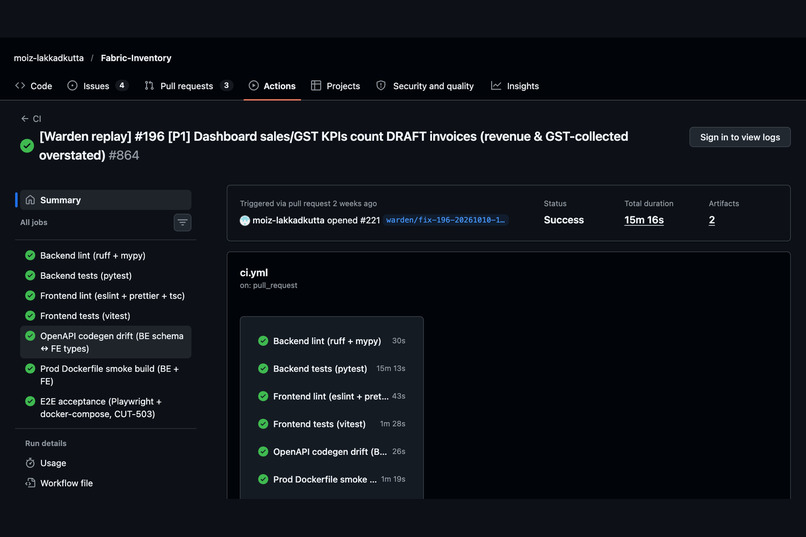The height and width of the screenshot is (537, 806).
Task: Click the Insights graph icon
Action: click(496, 85)
